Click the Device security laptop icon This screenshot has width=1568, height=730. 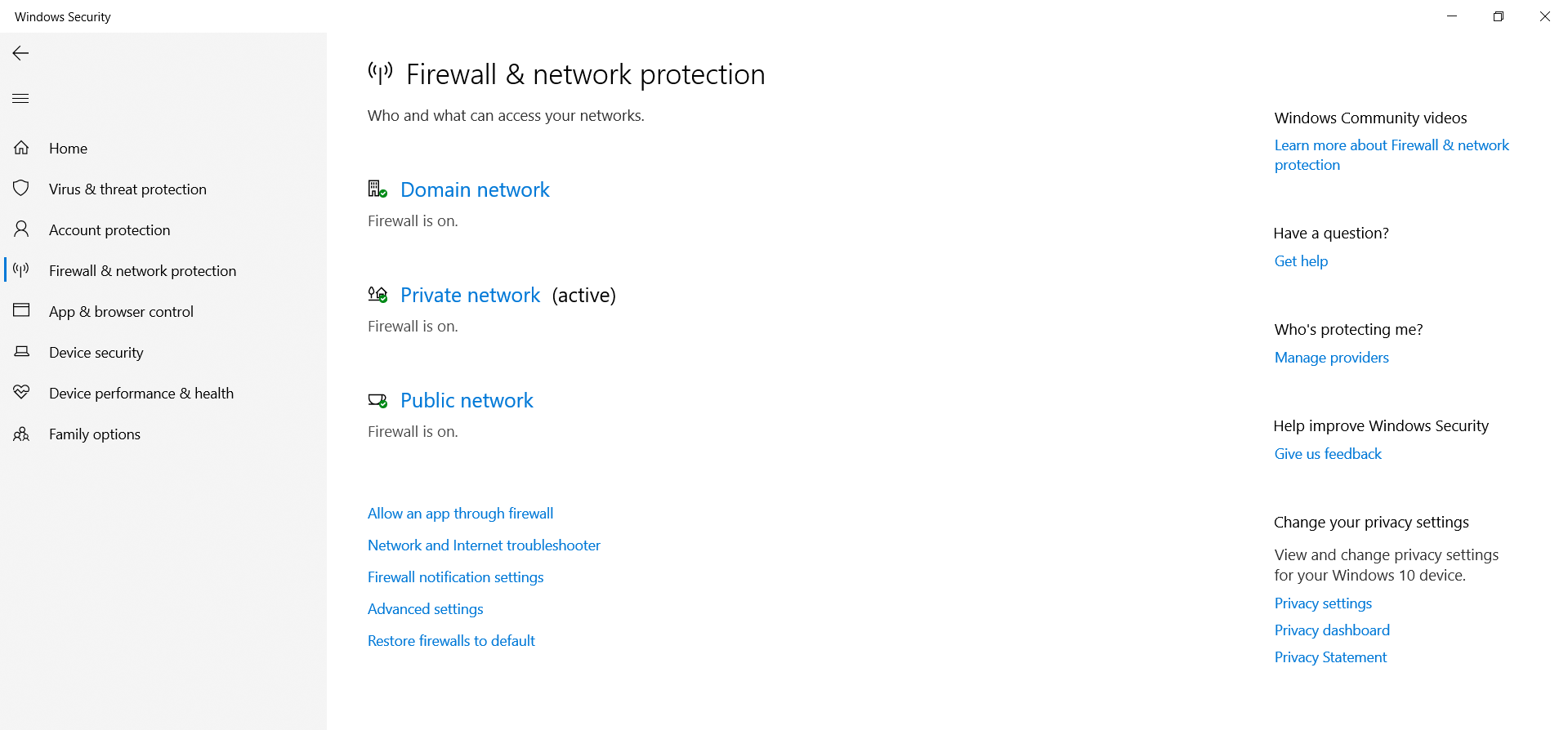[x=21, y=352]
